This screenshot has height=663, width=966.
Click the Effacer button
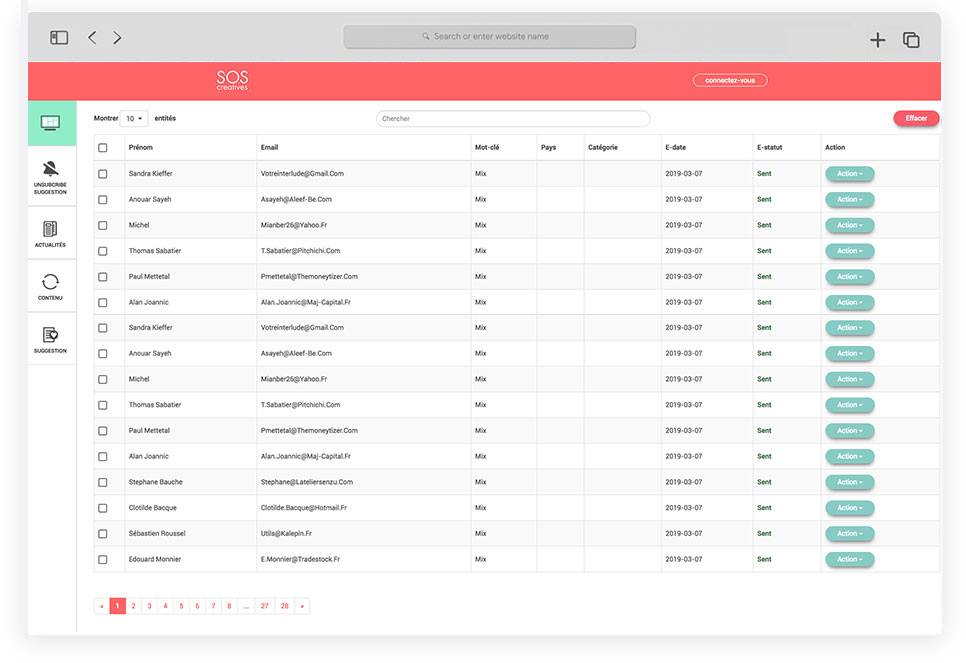[x=916, y=118]
